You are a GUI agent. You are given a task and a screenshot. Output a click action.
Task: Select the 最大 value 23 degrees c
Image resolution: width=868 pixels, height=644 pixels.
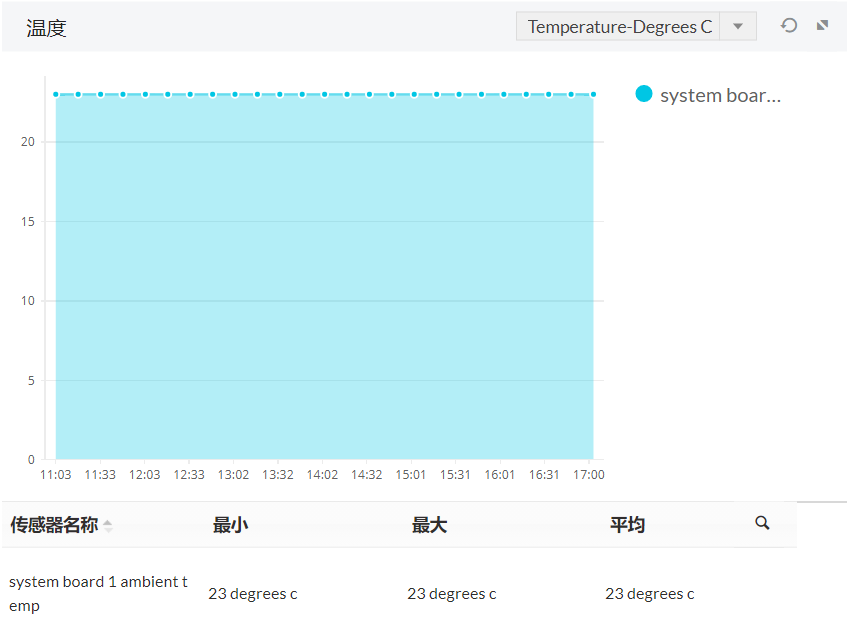pos(451,594)
